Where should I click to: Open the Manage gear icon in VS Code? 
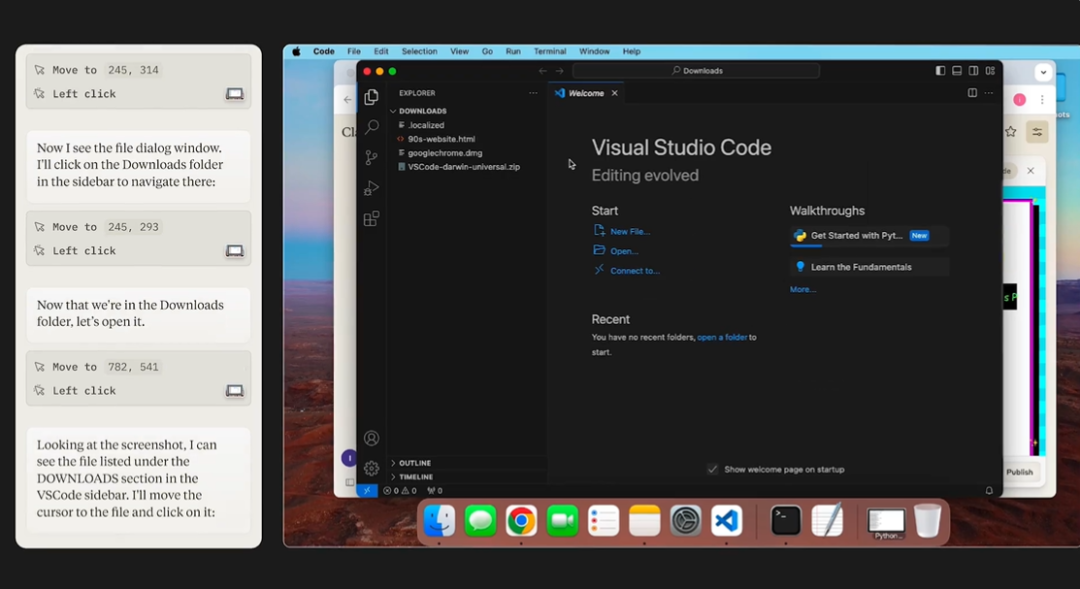(x=371, y=468)
